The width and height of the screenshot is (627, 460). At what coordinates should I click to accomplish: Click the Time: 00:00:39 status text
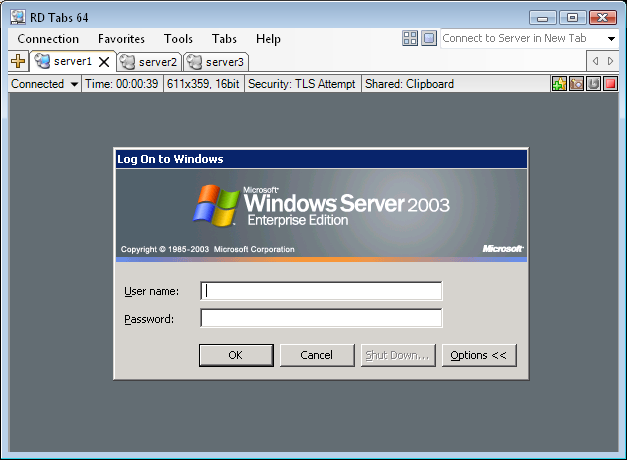point(122,84)
